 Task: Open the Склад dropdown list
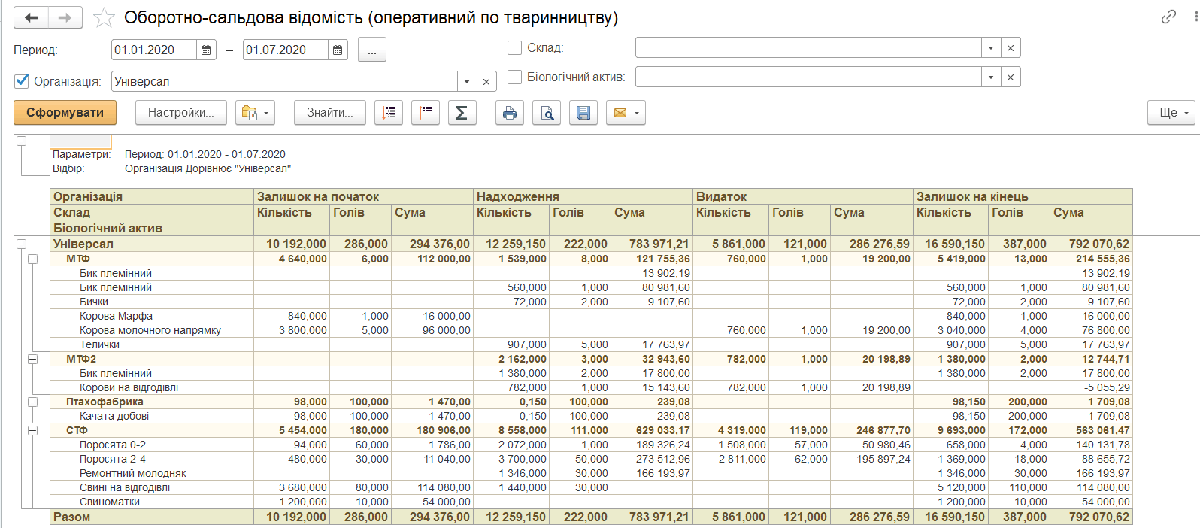coord(990,48)
